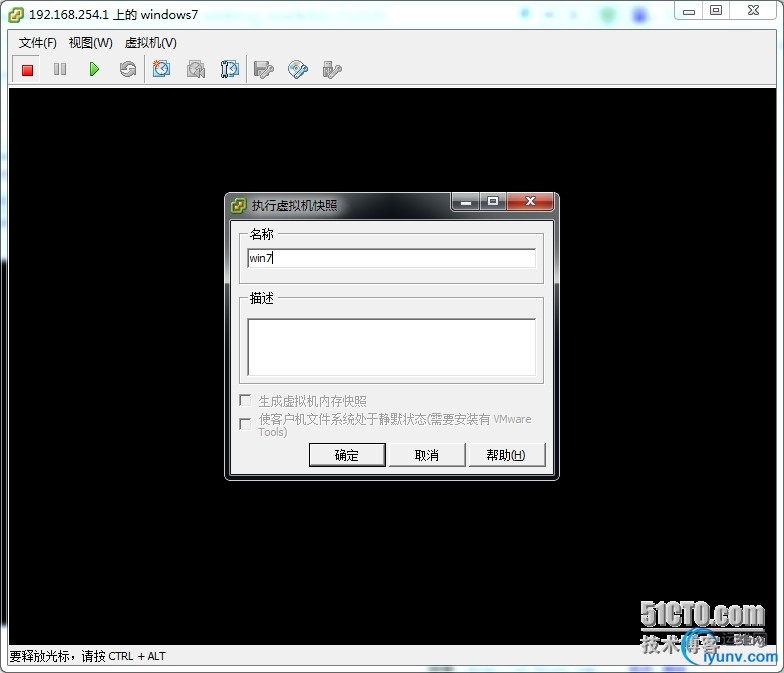Minimize the snapshot dialog window
Screen dimensions: 784x673
466,201
